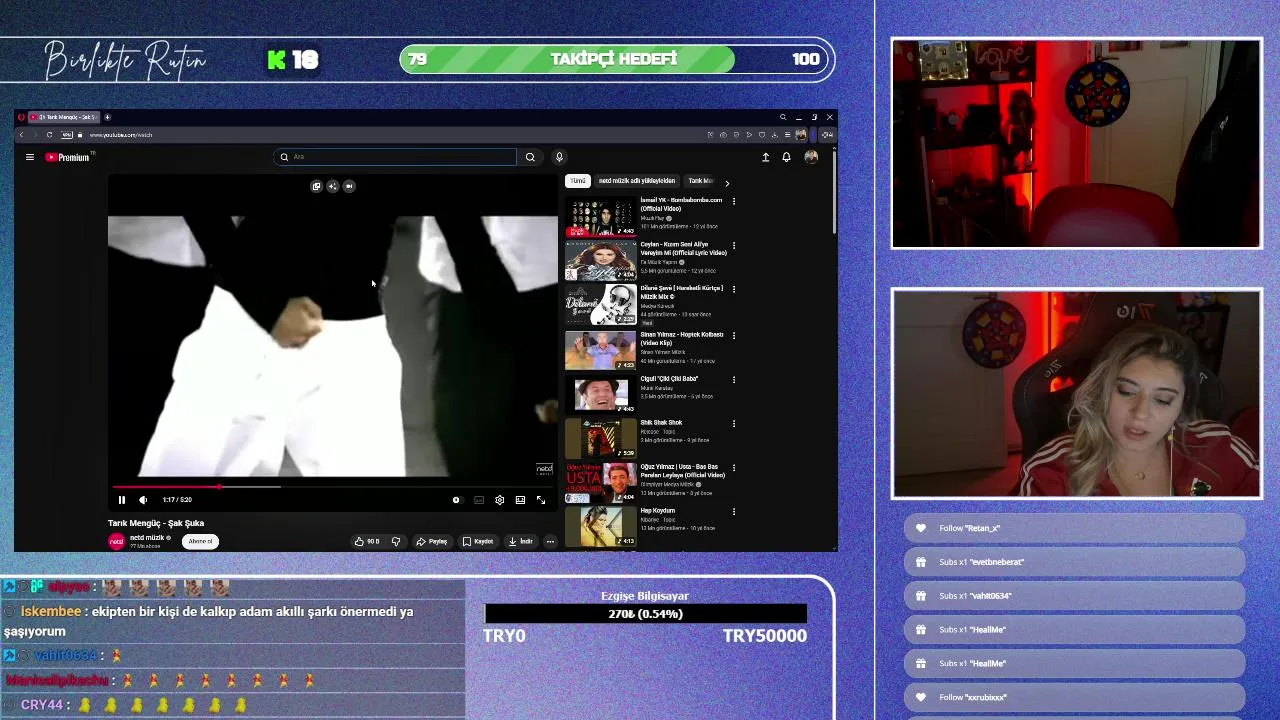Pause the video playback
Screen dimensions: 1280x720
(x=122, y=500)
